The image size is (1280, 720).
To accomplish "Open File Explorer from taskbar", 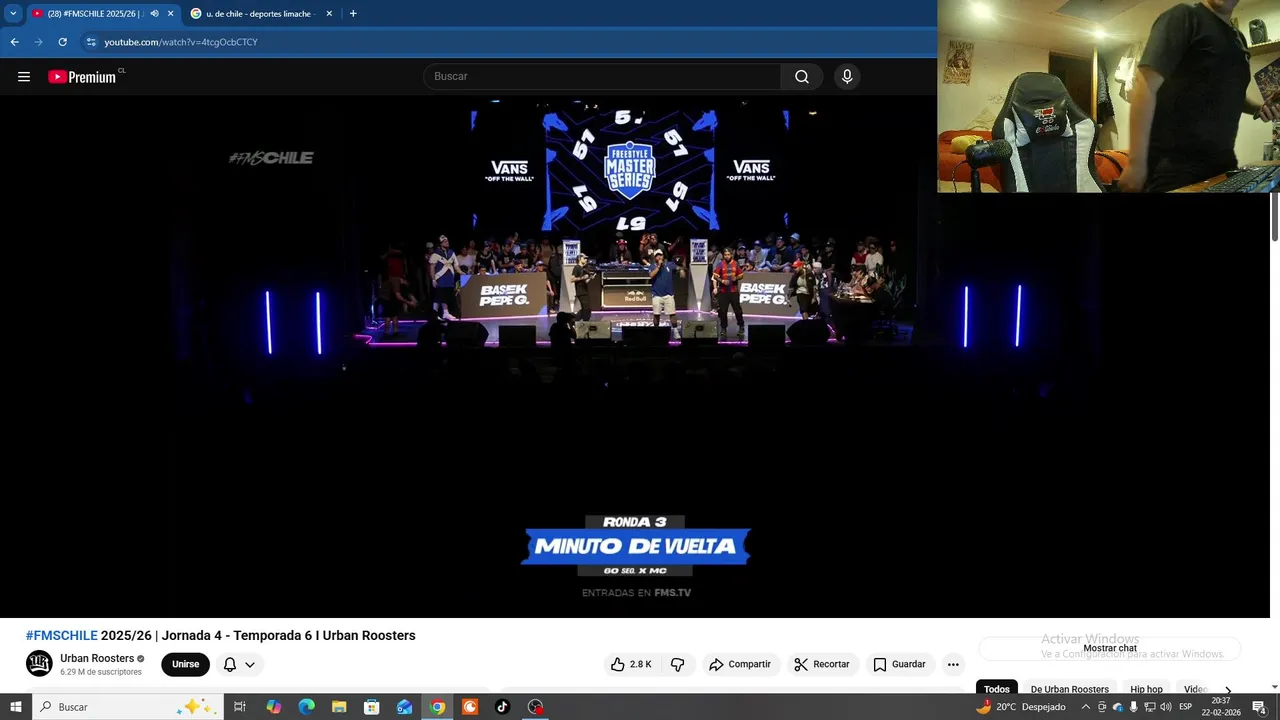I will (x=339, y=707).
